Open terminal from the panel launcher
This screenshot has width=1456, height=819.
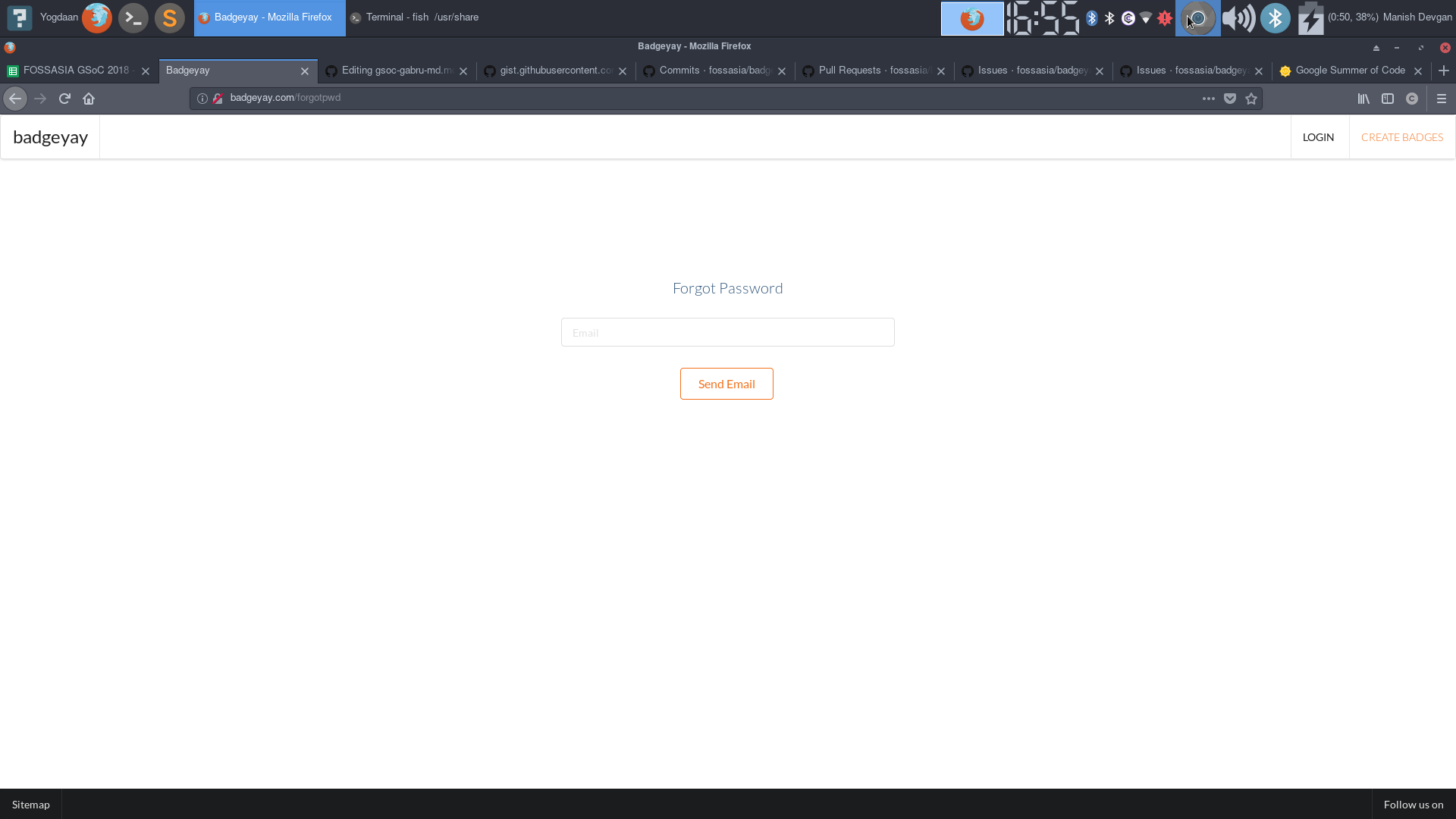coord(133,17)
